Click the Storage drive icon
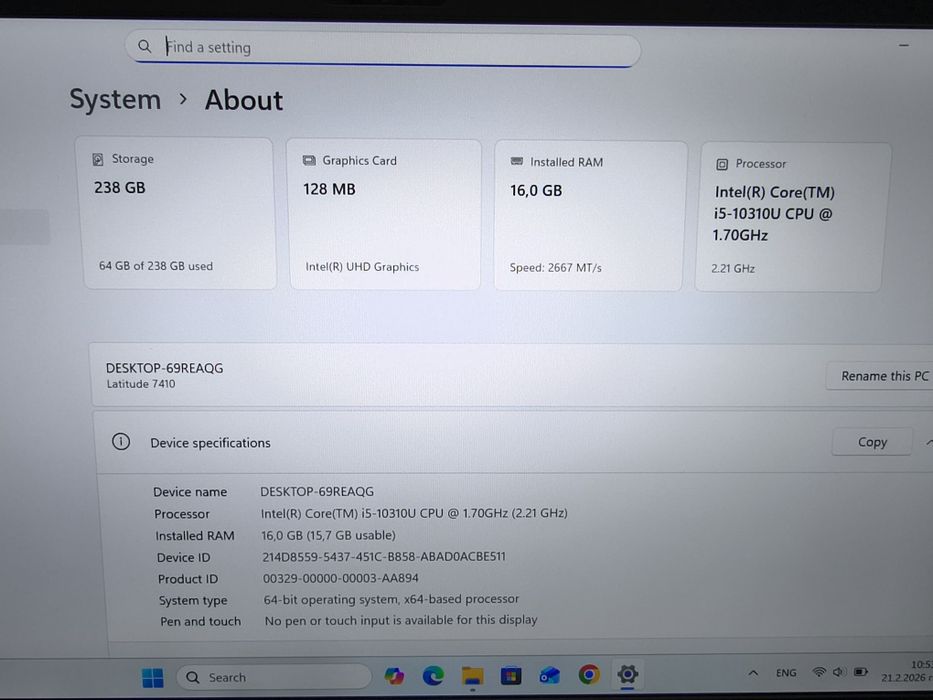 tap(98, 159)
